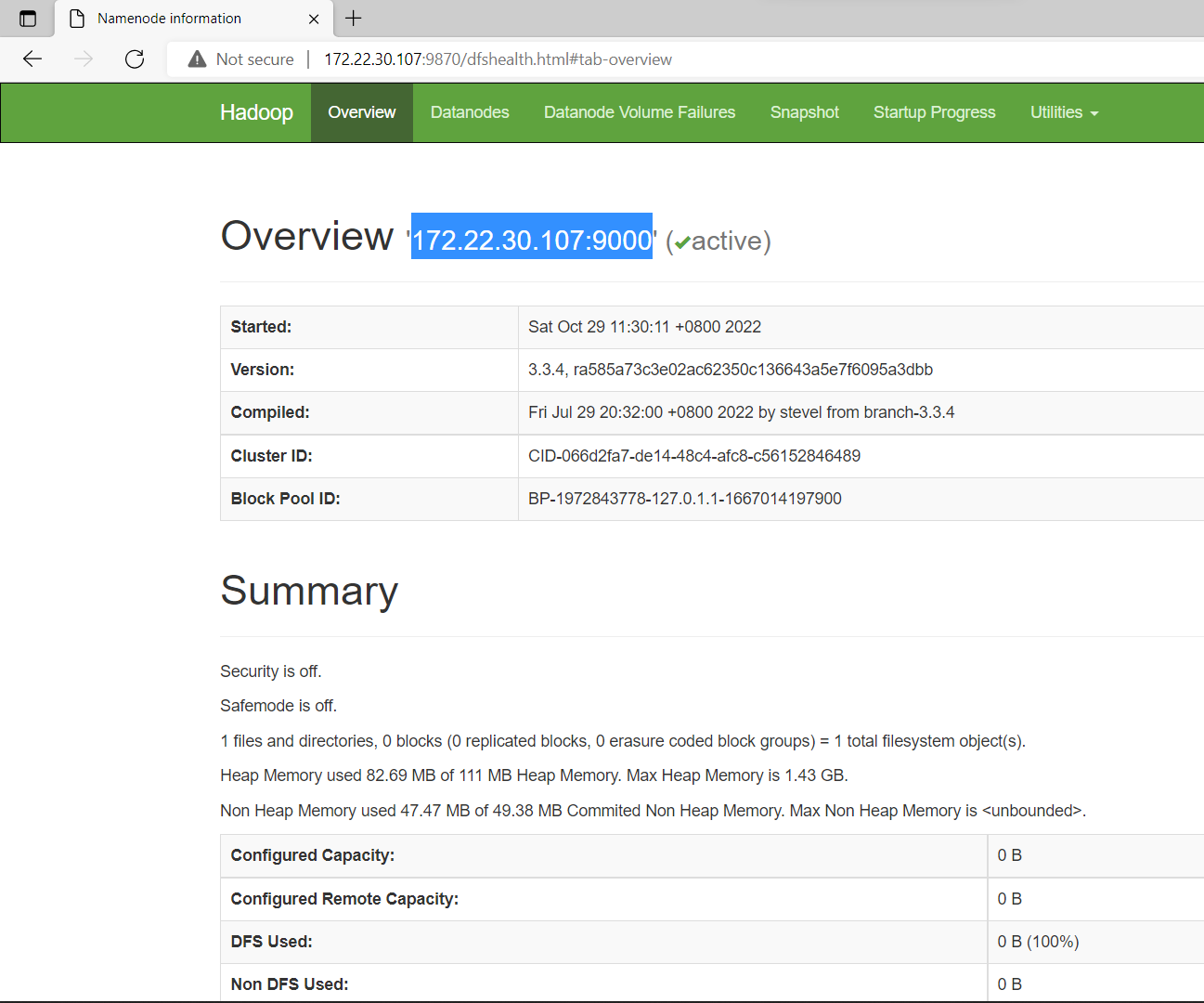Viewport: 1204px width, 1003px height.
Task: Open the Datanode Volume Failures page
Action: point(640,112)
